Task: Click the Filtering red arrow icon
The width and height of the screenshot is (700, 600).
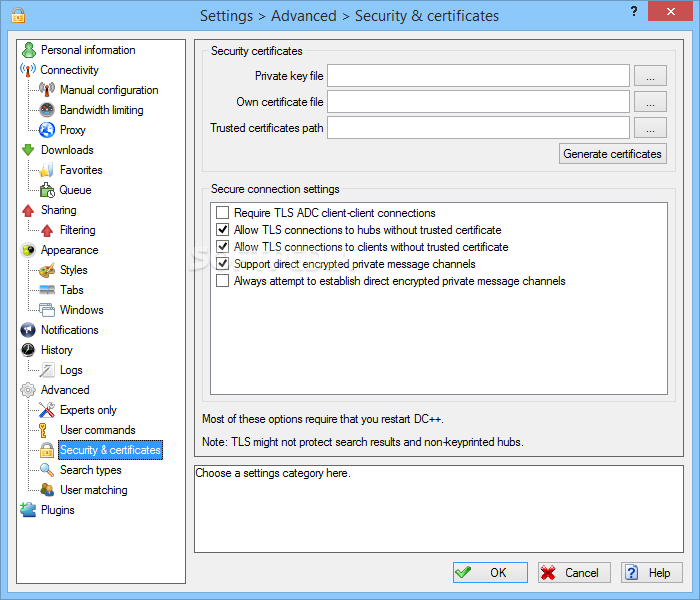Action: 47,230
